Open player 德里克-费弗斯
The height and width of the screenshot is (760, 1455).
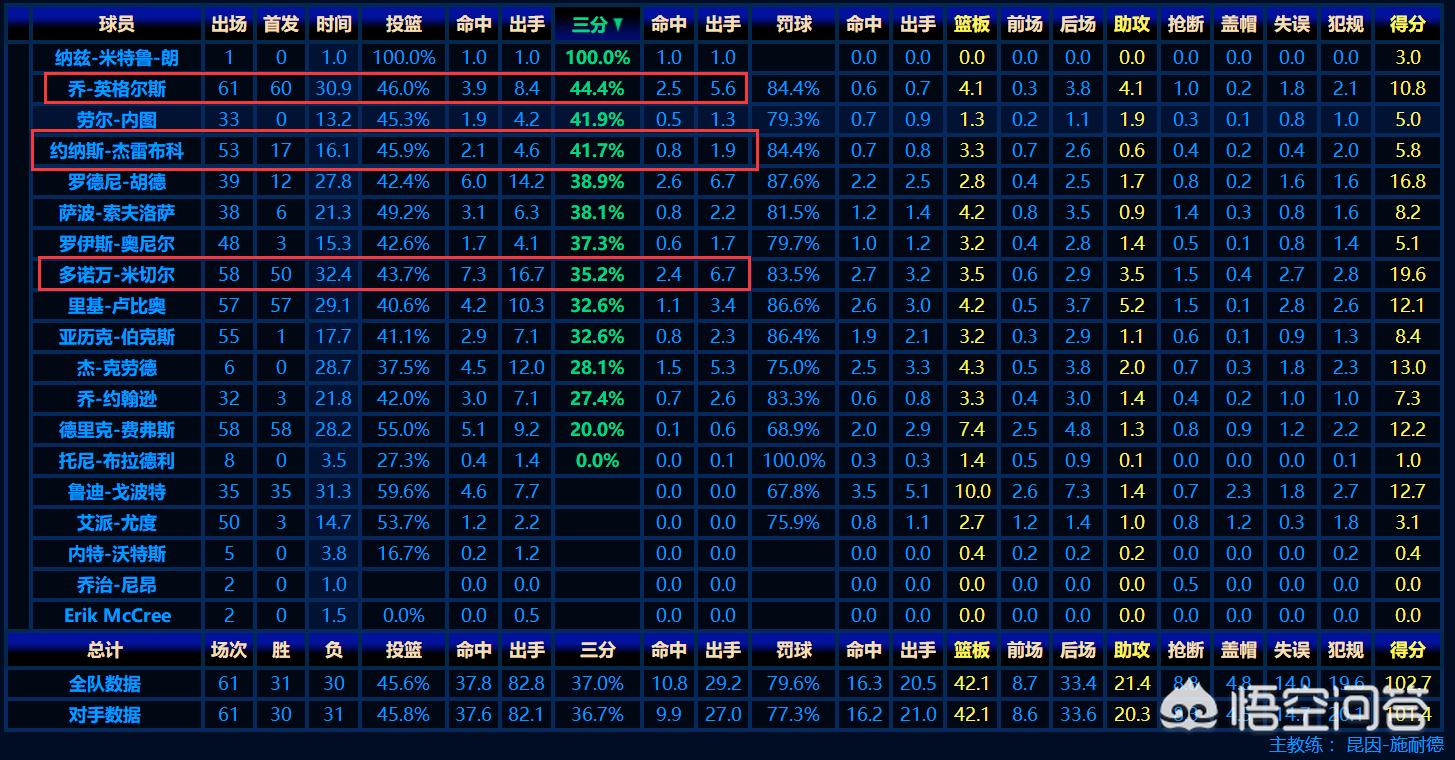pyautogui.click(x=117, y=430)
